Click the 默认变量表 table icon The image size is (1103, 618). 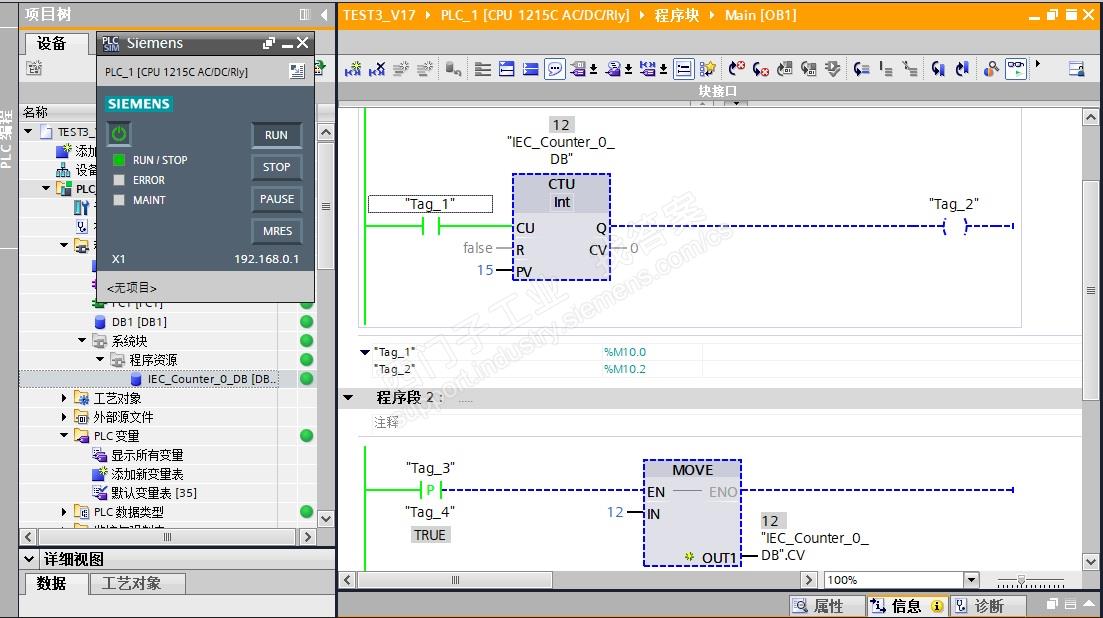click(x=99, y=493)
